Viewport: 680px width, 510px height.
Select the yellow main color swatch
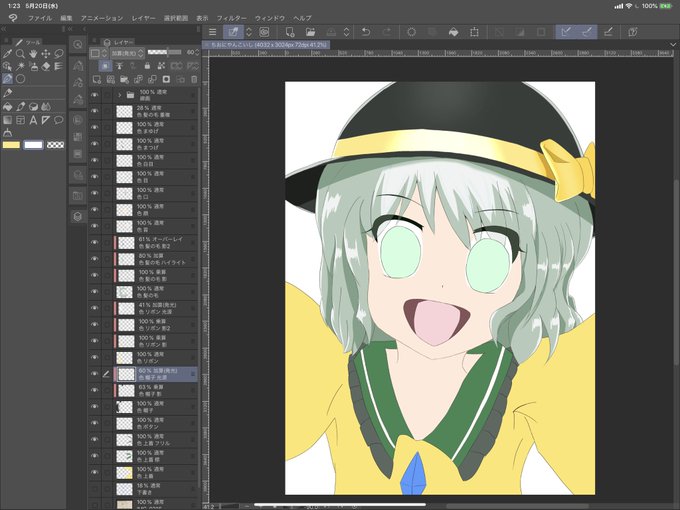click(x=11, y=145)
